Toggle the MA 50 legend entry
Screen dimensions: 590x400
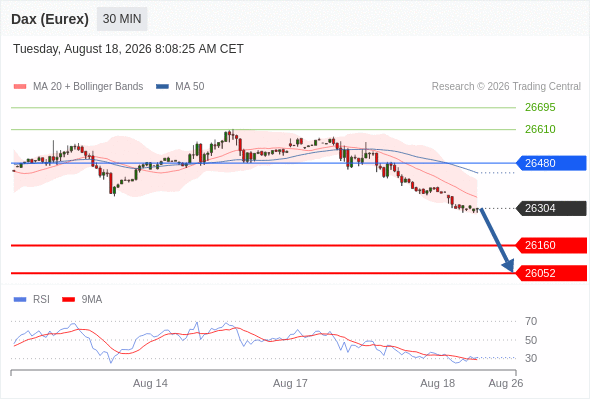[x=180, y=87]
